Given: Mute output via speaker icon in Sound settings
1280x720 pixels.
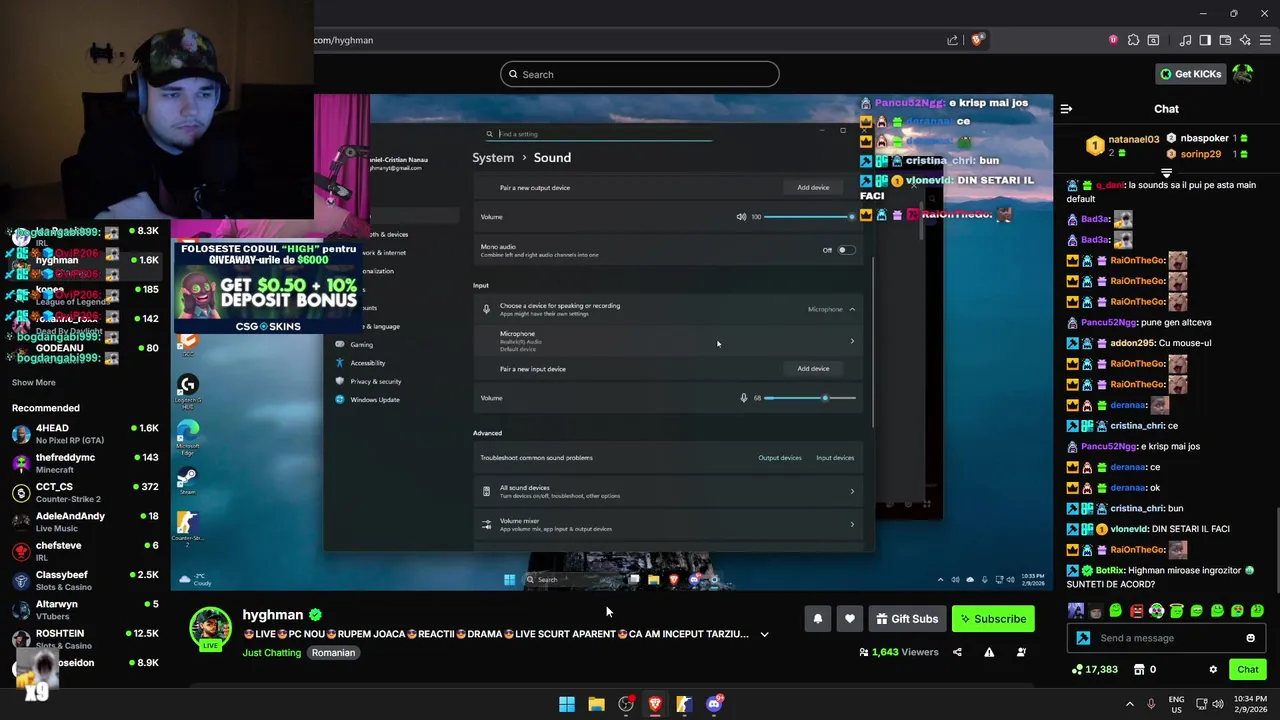Looking at the screenshot, I should coord(741,217).
